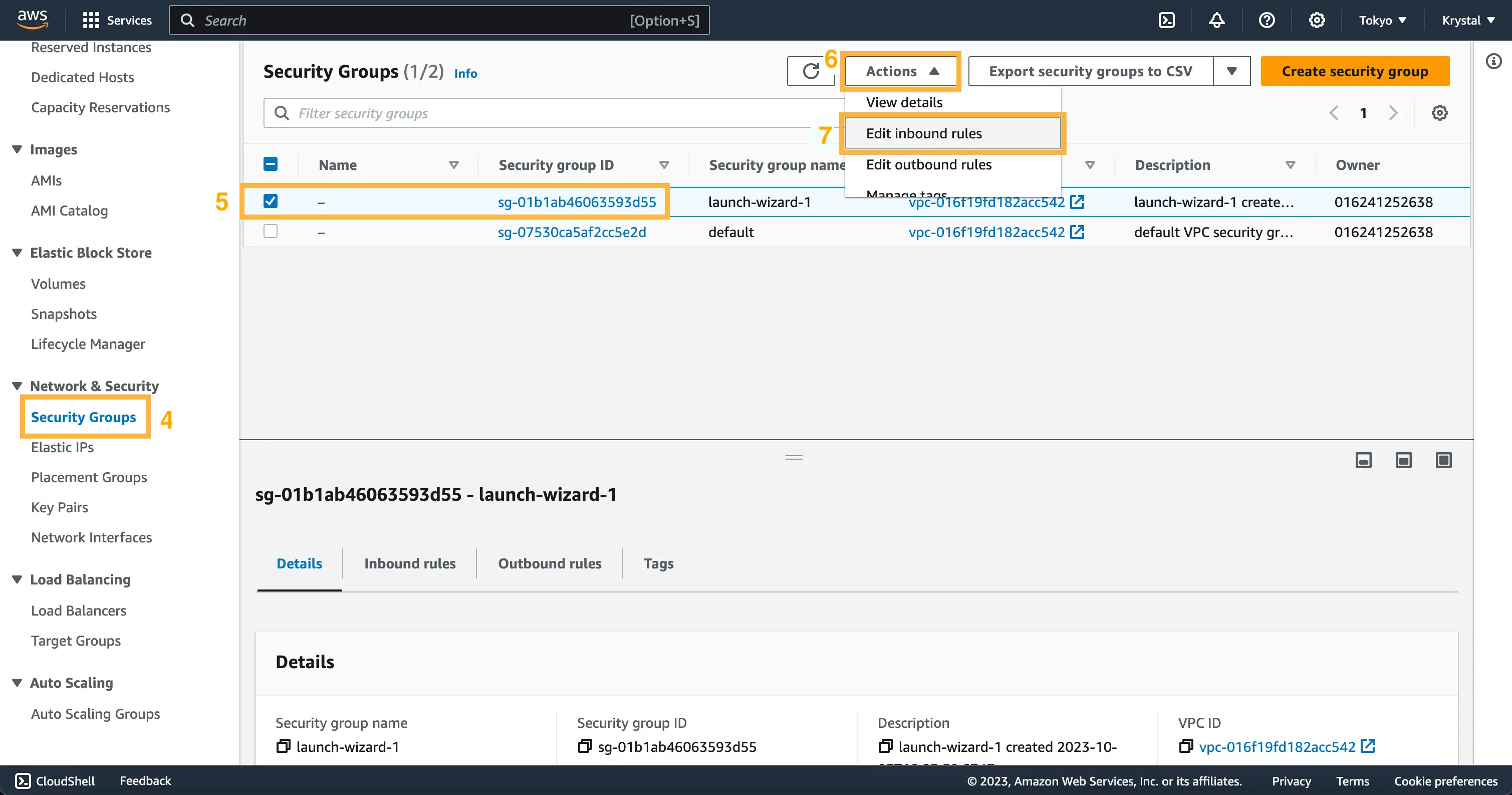Screen dimensions: 1512x795
Task: Open sg-01b1ab46063593d55 link in table
Action: point(576,202)
